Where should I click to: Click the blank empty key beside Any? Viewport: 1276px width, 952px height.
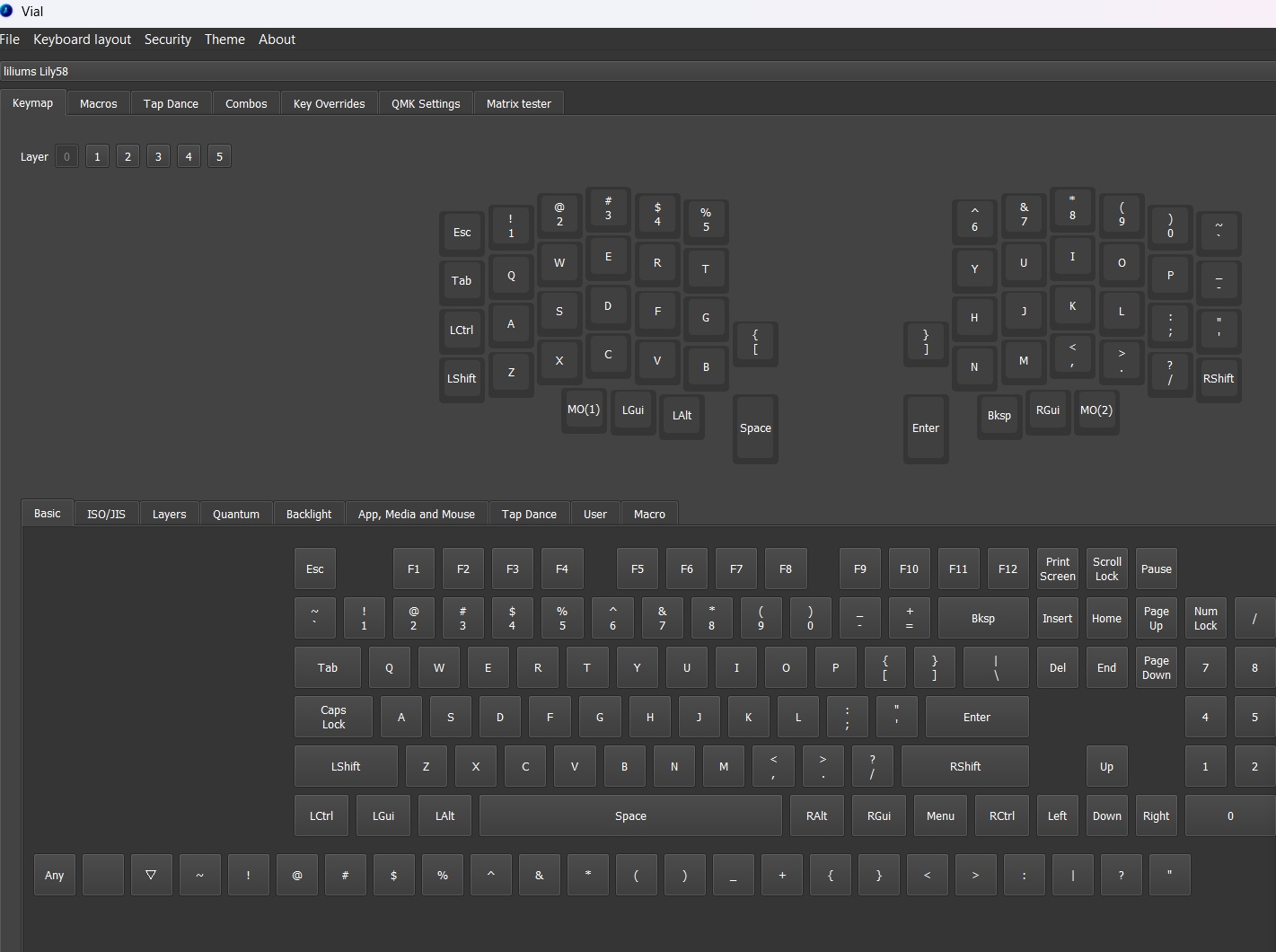[102, 875]
